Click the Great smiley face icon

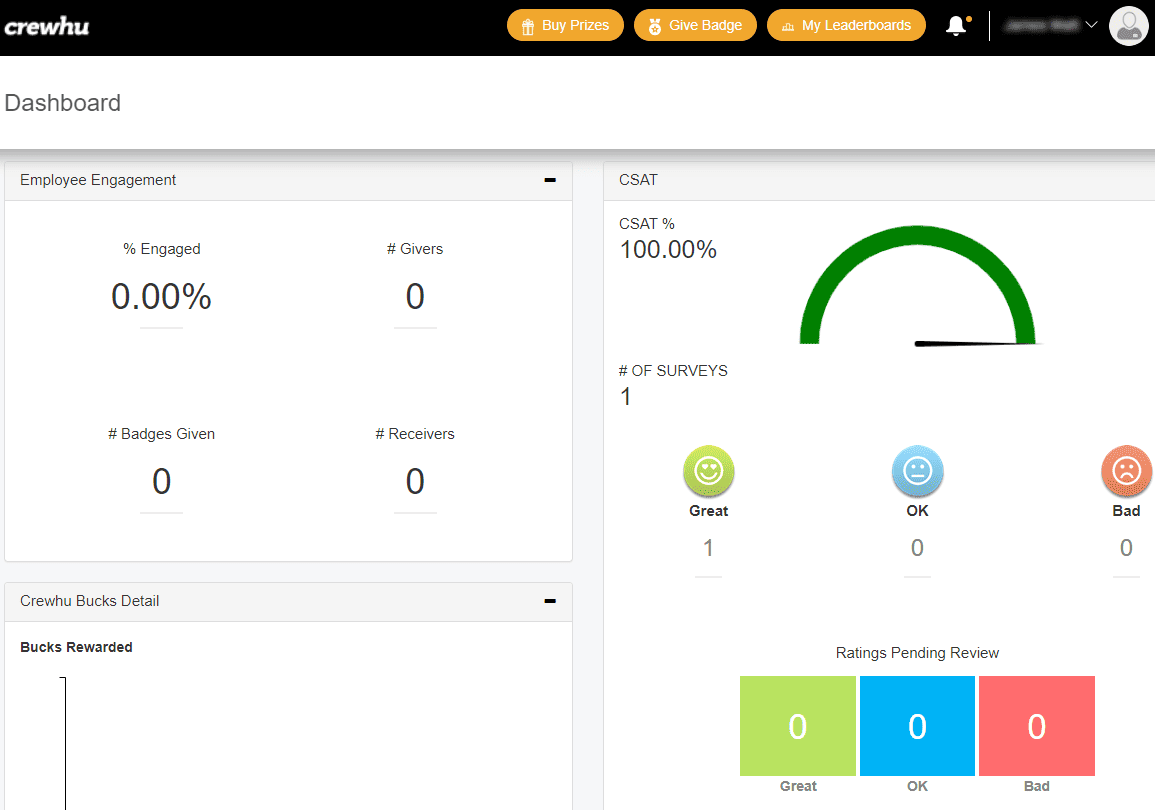[x=708, y=471]
